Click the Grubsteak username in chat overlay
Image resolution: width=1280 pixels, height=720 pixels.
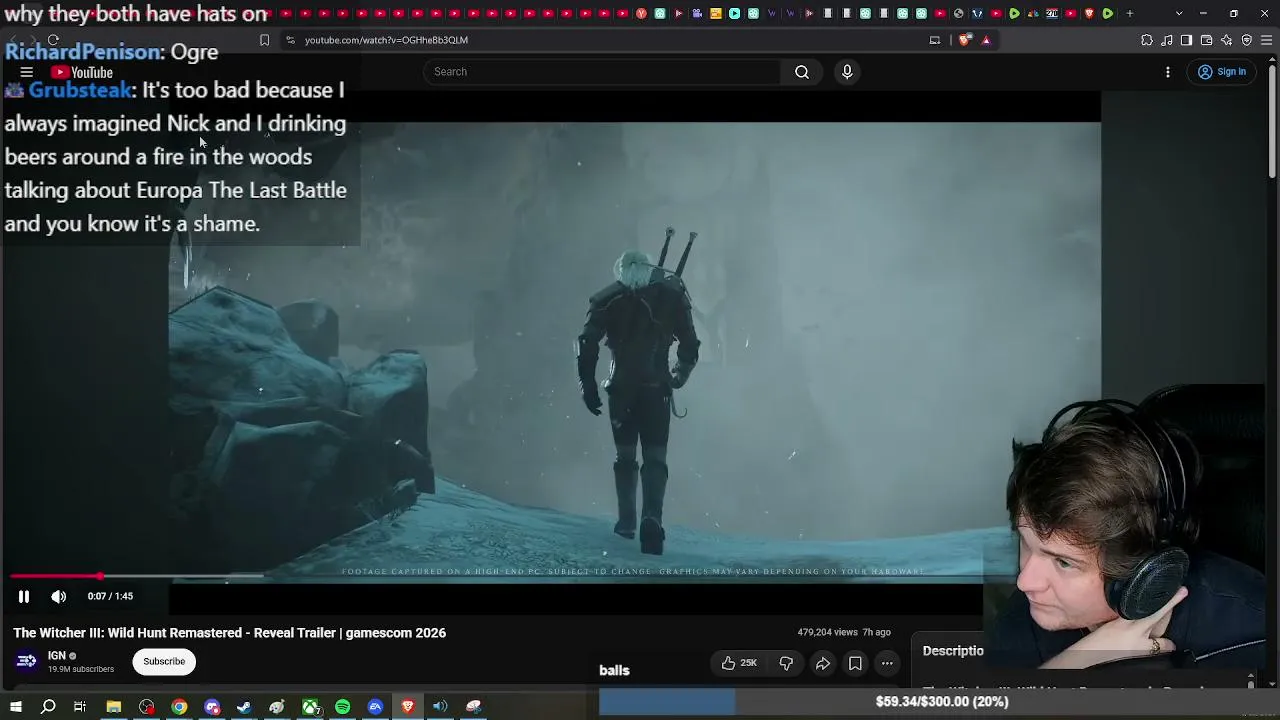80,90
